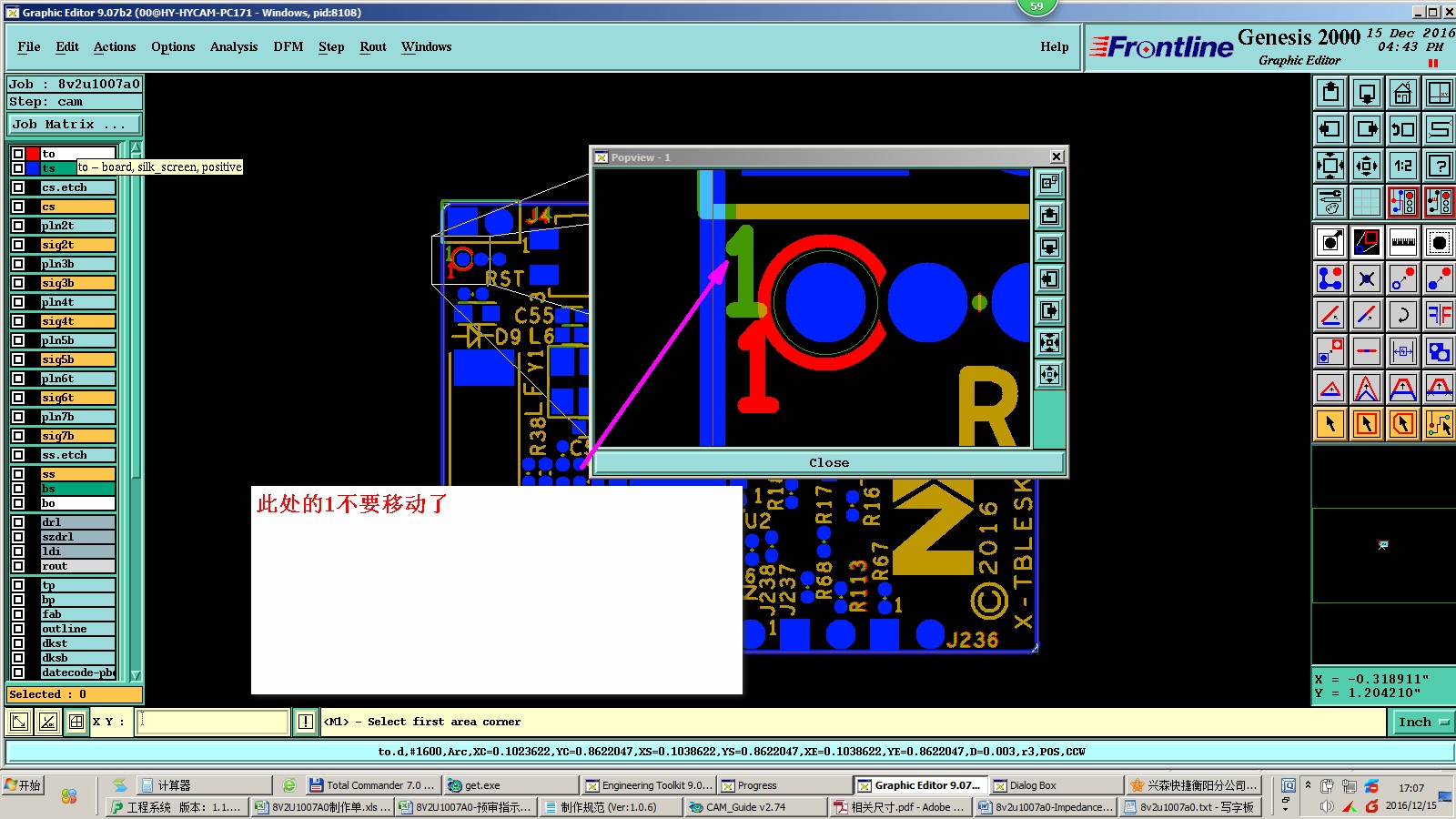Toggle checkbox for layer pln2t
Image resolution: width=1456 pixels, height=819 pixels.
coord(18,226)
